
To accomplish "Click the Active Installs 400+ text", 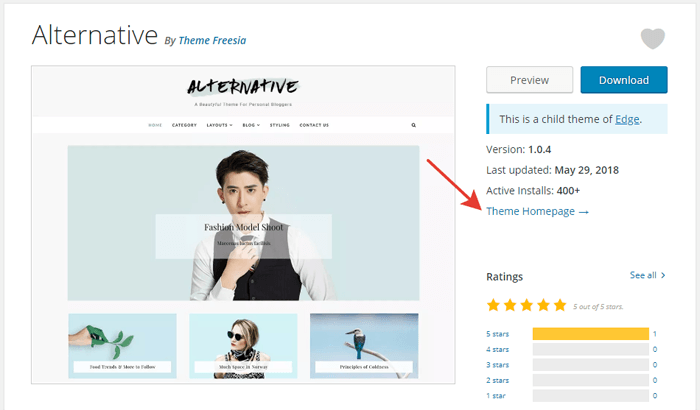I will point(533,191).
